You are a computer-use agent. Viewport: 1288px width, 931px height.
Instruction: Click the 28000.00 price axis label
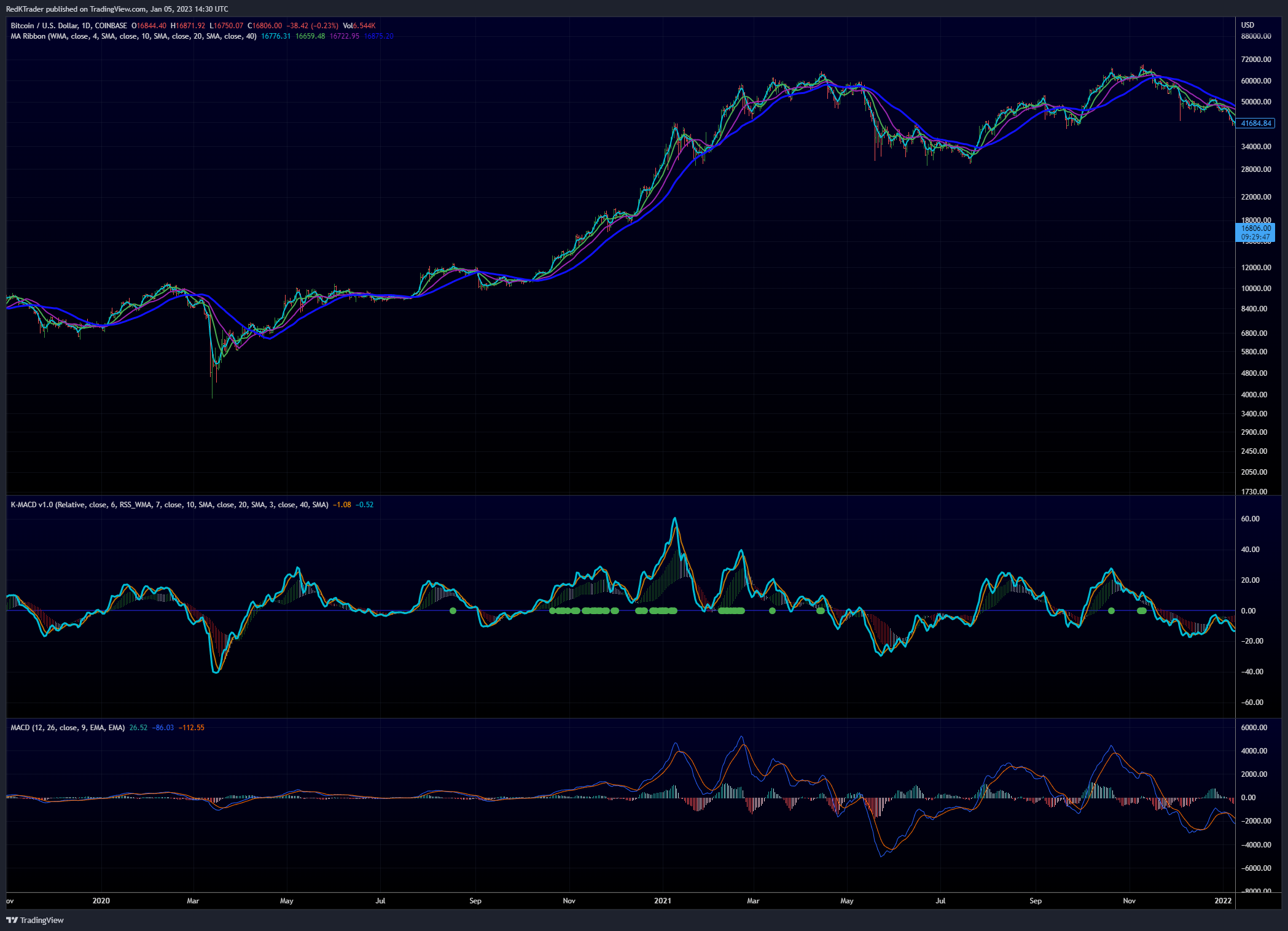point(1256,169)
